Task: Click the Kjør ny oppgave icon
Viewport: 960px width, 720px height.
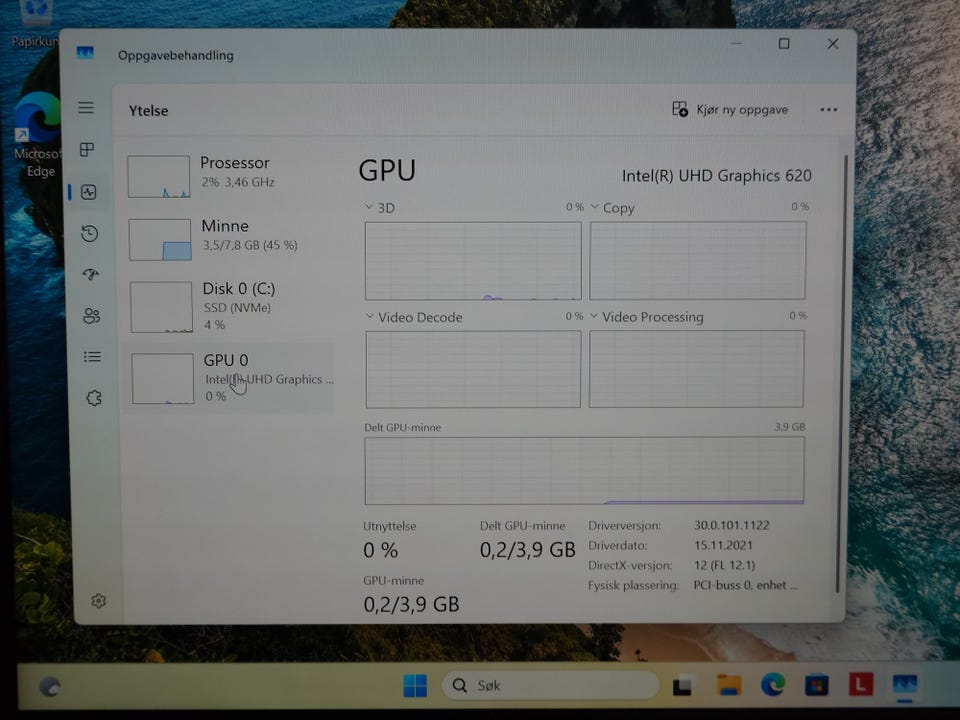Action: pyautogui.click(x=680, y=109)
